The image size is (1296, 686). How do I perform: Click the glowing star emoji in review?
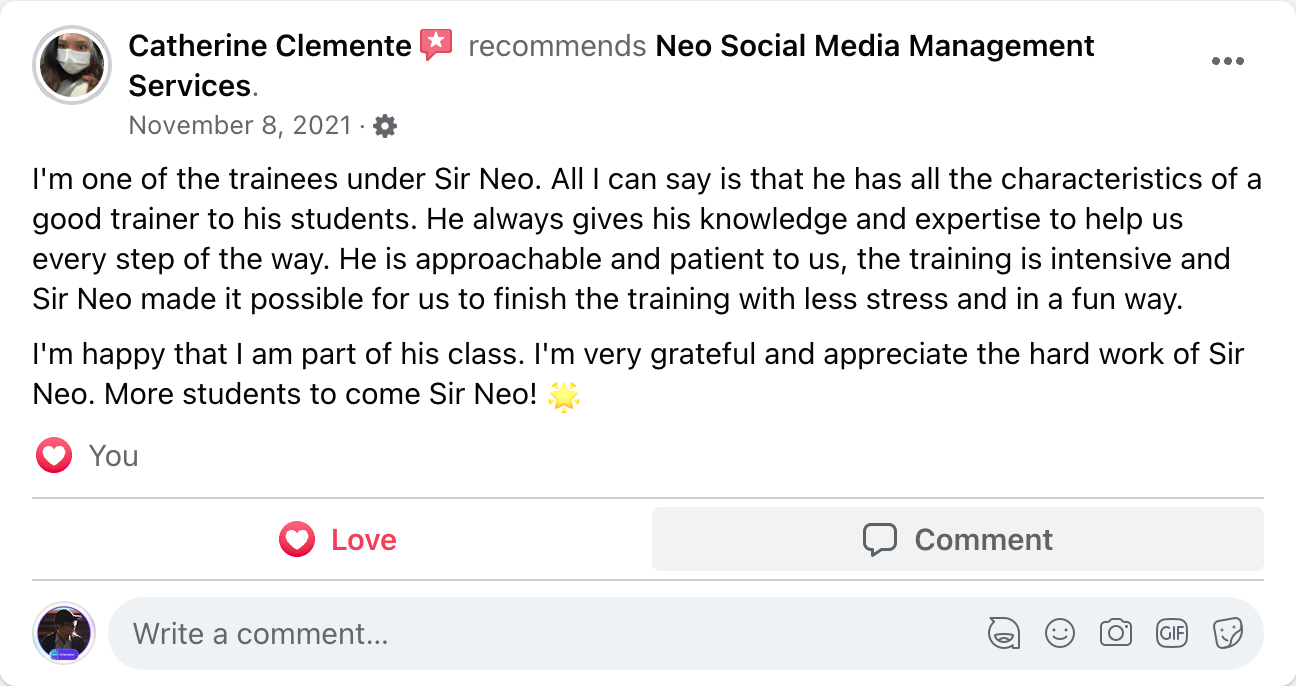coord(565,397)
